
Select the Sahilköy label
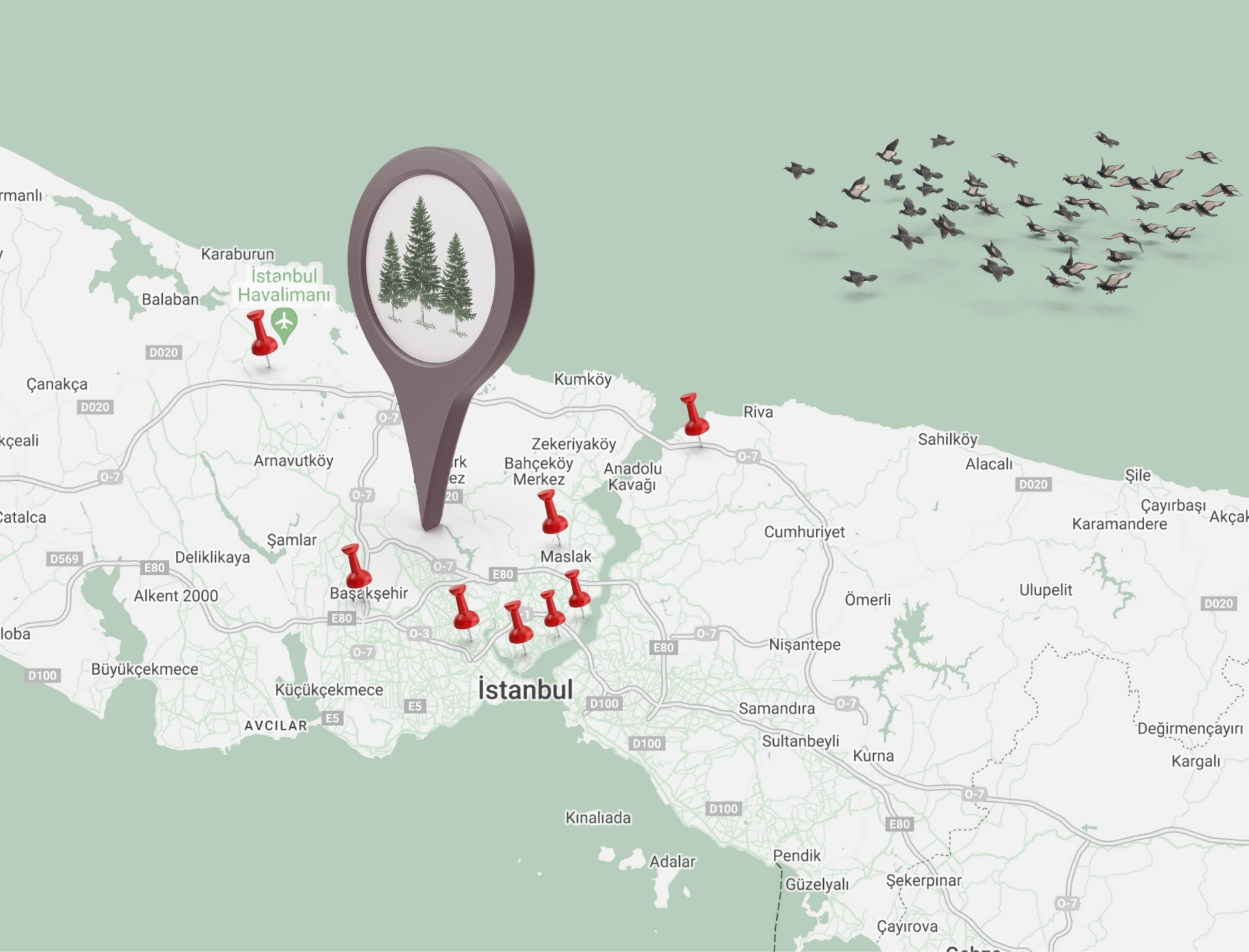(x=948, y=439)
